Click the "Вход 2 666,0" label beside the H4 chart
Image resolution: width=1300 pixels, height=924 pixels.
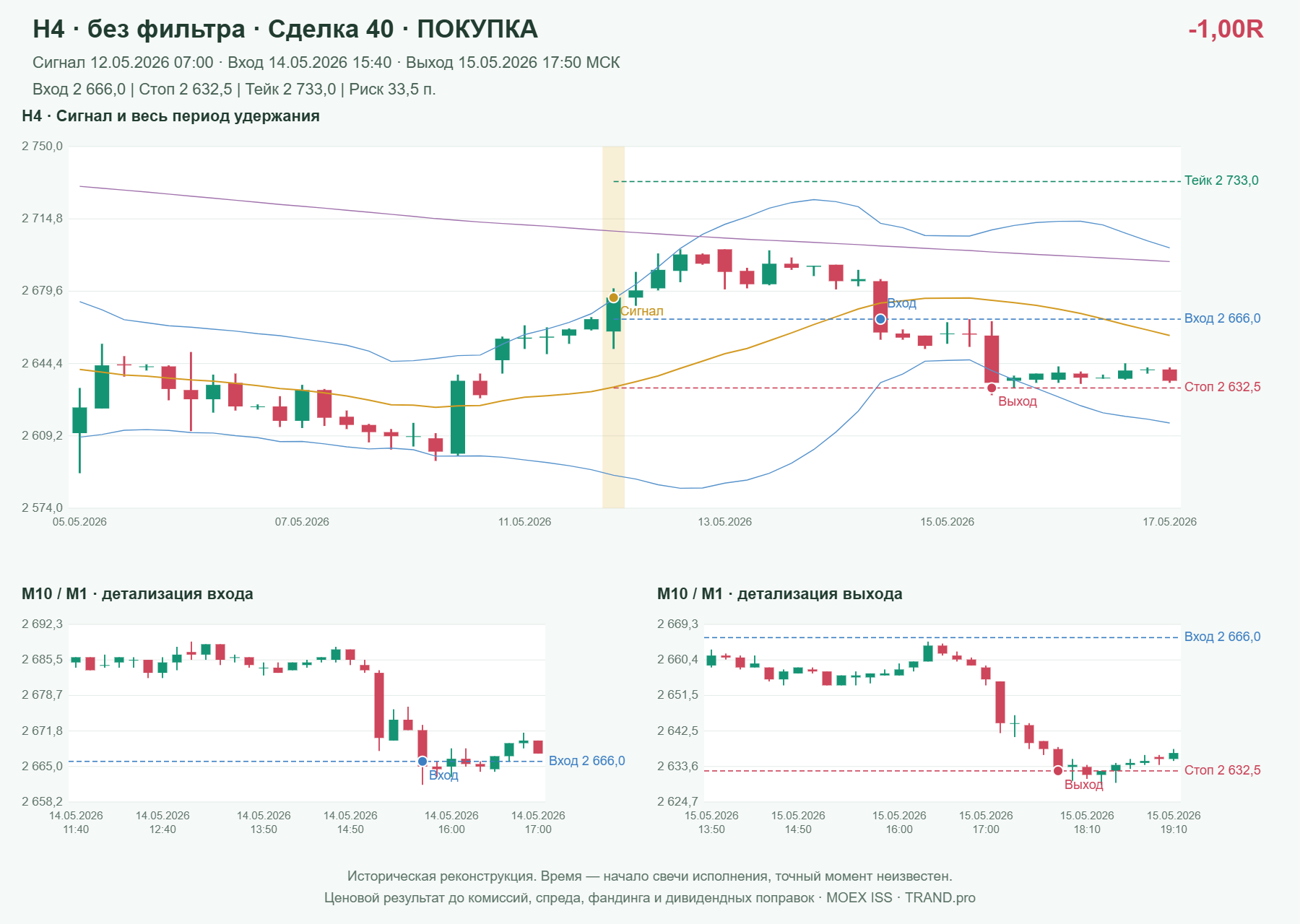pyautogui.click(x=1223, y=318)
